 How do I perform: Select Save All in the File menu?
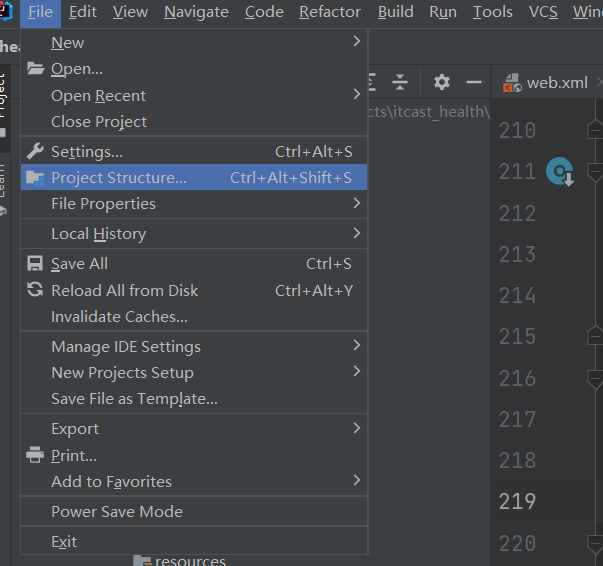79,263
